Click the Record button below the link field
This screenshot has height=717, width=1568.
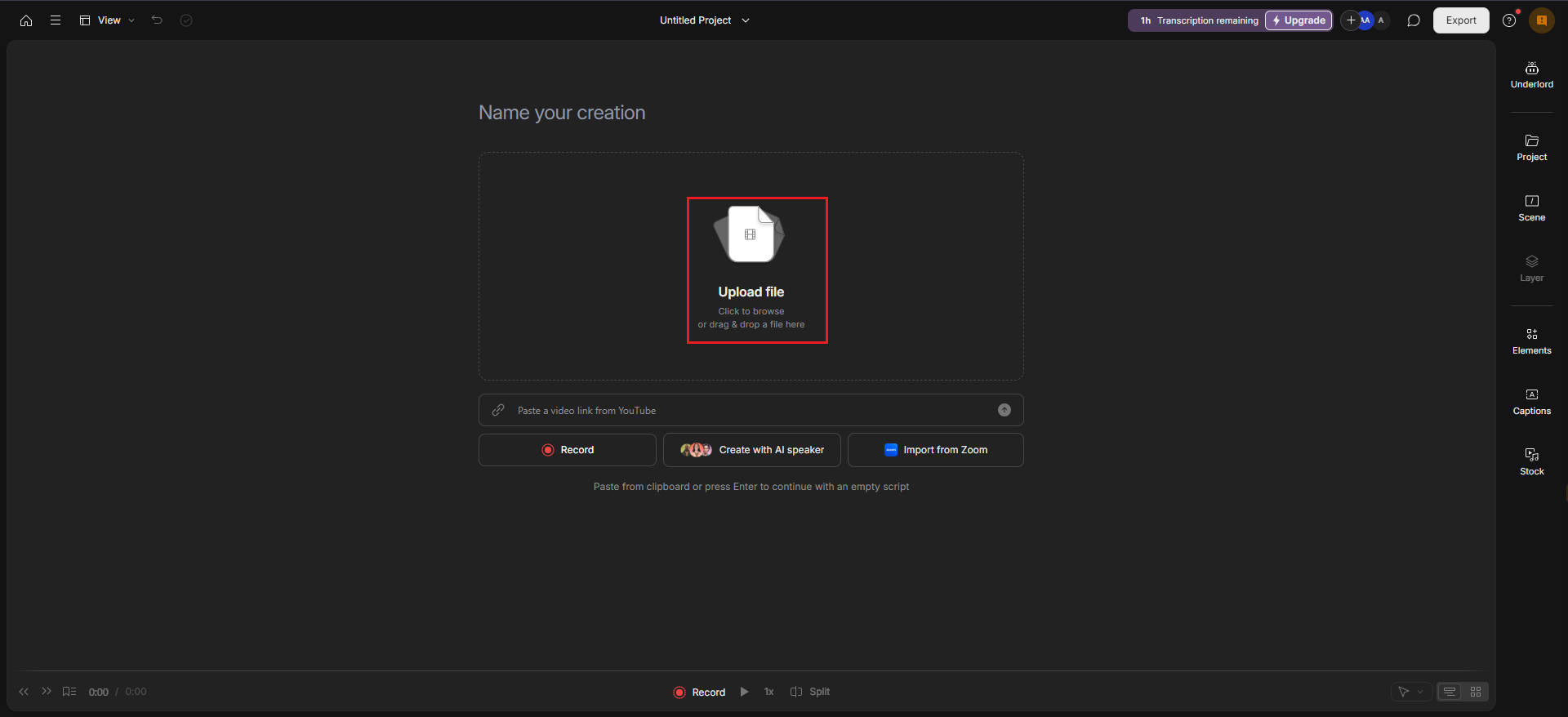[x=568, y=450]
